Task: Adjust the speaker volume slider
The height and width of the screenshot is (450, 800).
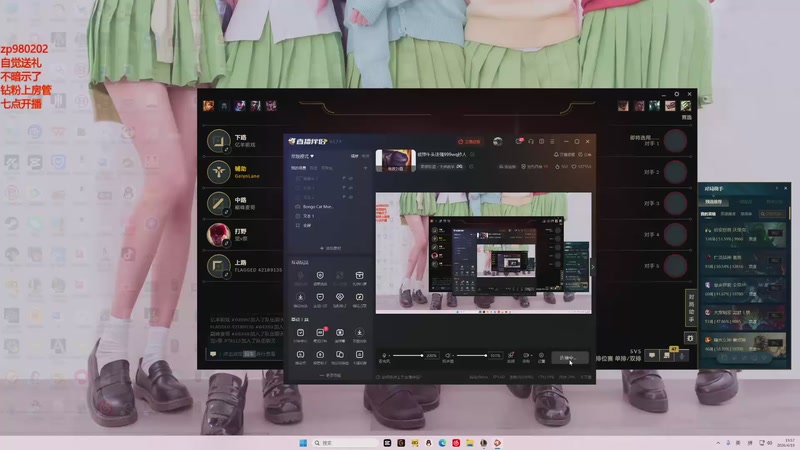Action: click(x=471, y=355)
